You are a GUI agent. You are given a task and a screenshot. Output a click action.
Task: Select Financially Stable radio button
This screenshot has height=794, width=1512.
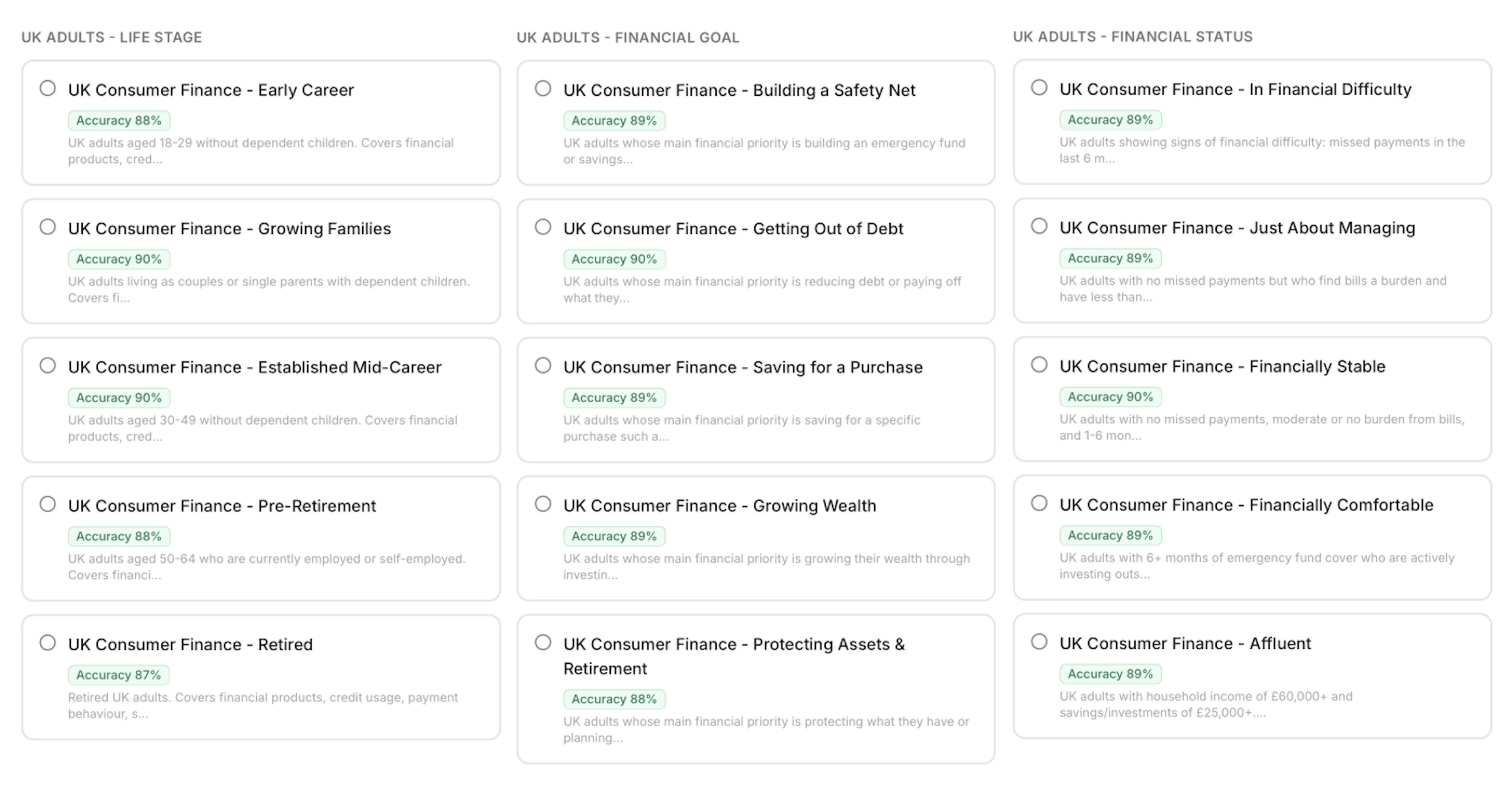[x=1039, y=365]
